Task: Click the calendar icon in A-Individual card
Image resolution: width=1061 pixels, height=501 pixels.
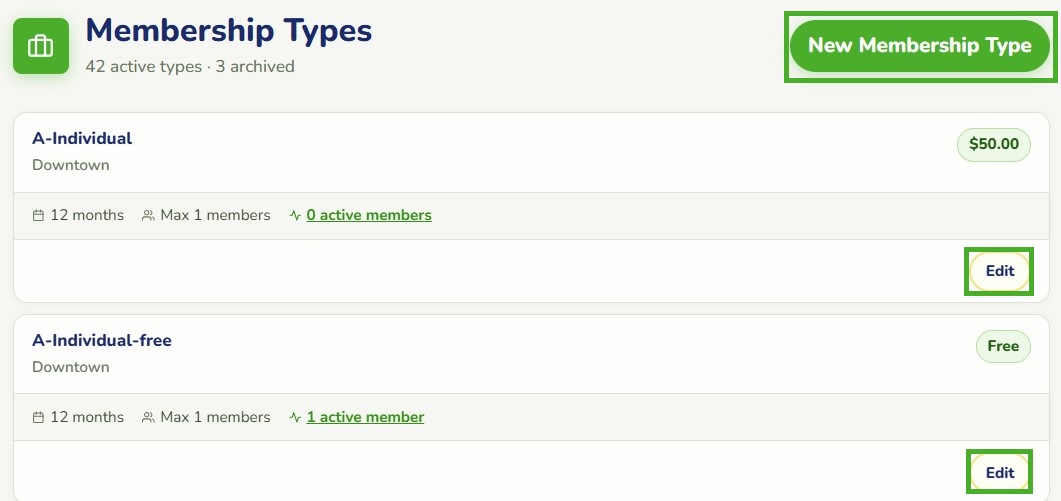Action: (x=39, y=216)
